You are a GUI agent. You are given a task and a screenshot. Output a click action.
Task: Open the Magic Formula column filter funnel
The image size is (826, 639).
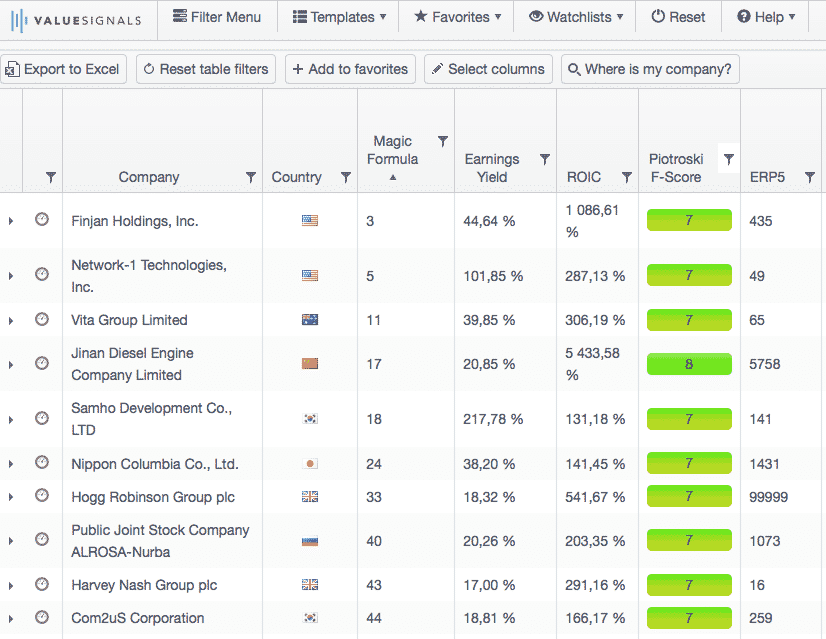(x=443, y=141)
